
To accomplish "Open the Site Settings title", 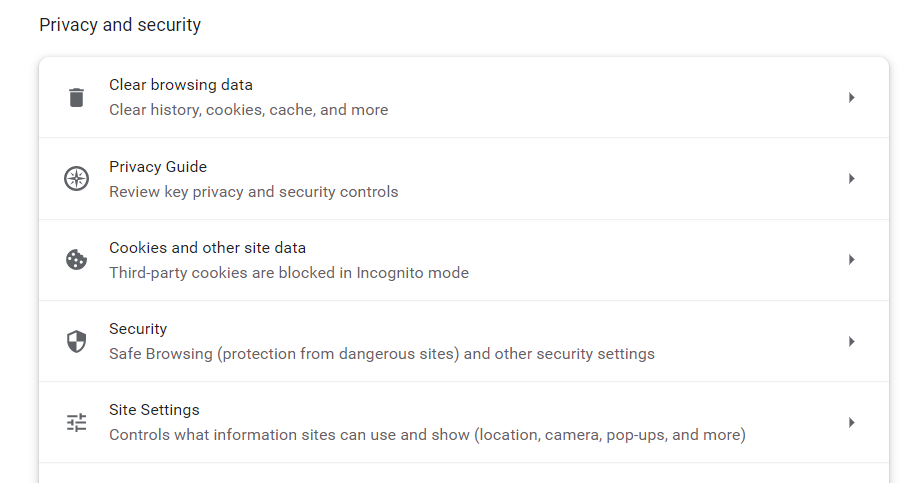I will pos(154,409).
